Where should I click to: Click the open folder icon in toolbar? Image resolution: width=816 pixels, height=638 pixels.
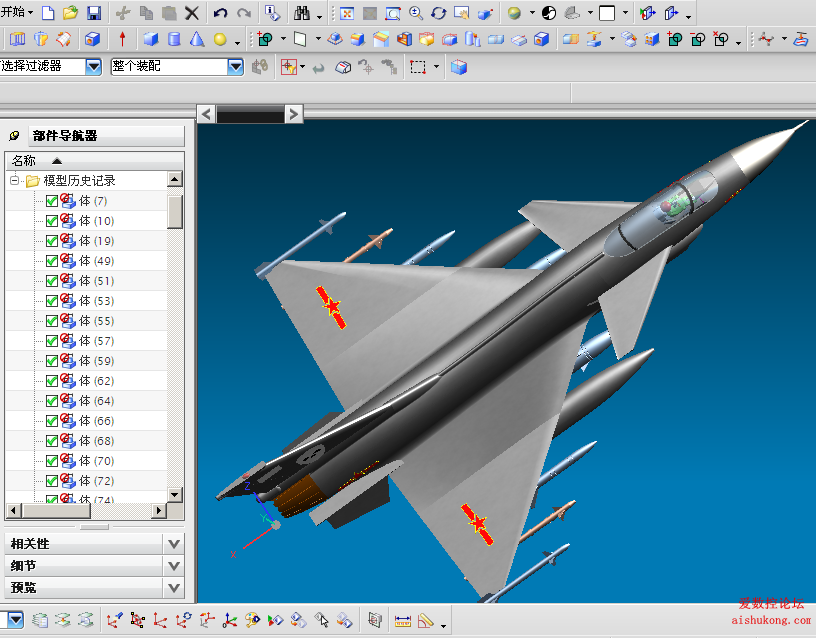click(70, 14)
